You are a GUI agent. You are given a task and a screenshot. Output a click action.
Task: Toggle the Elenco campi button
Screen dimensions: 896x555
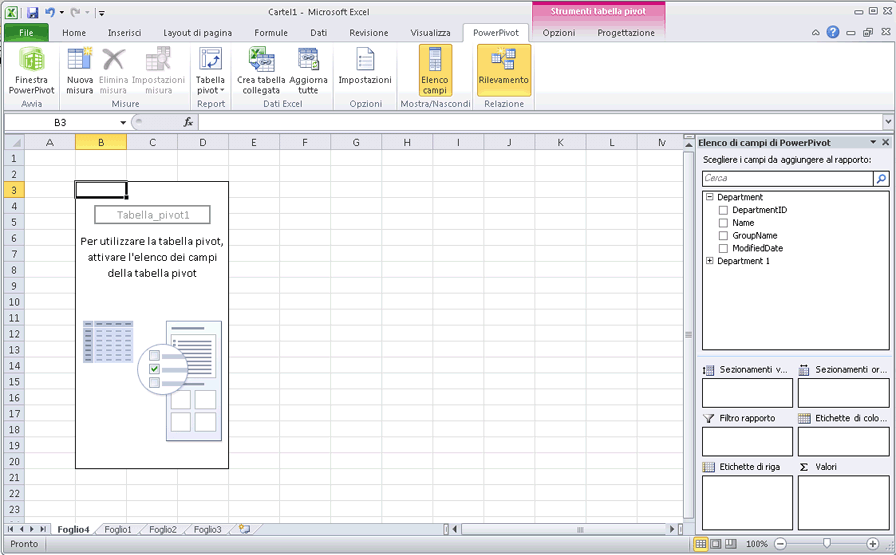[435, 70]
